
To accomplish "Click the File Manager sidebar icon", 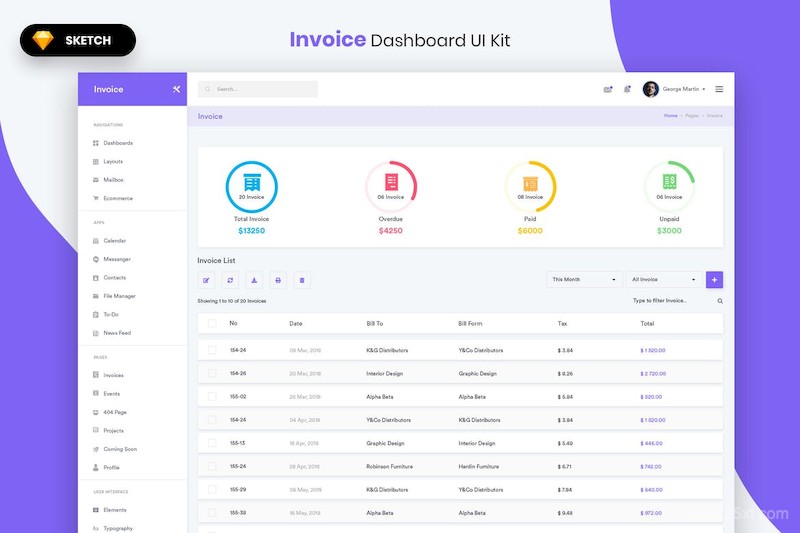I will 95,296.
